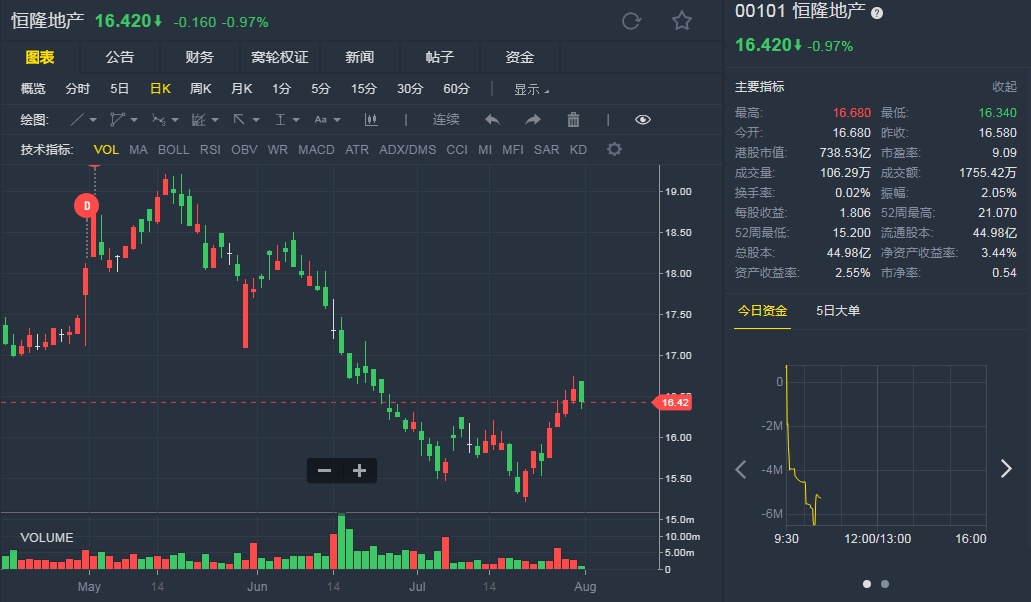The image size is (1031, 602).
Task: Go to next panel with right arrow
Action: point(1006,469)
